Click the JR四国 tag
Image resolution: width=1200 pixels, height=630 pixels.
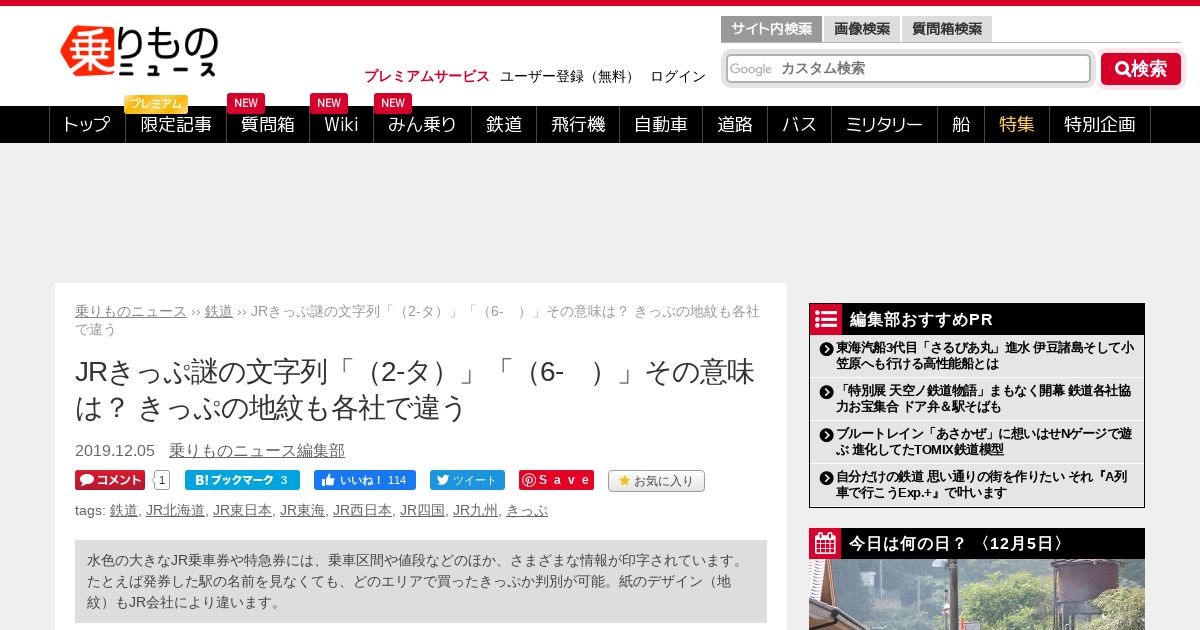point(422,510)
